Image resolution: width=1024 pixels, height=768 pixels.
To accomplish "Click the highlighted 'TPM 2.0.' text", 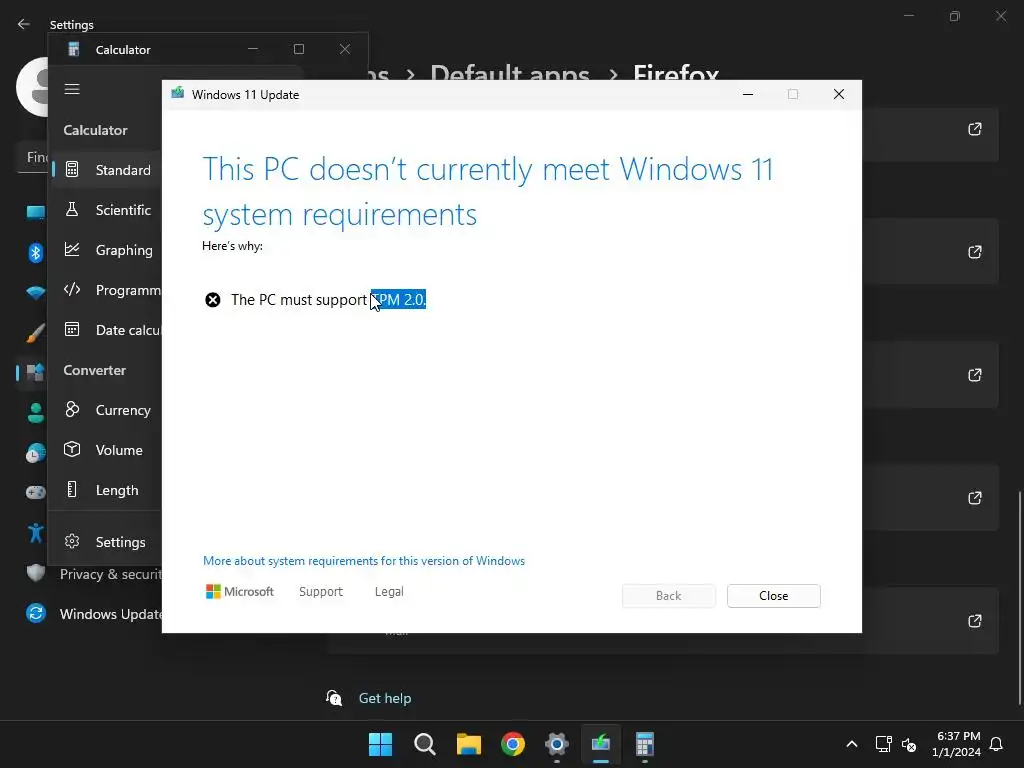I will click(398, 300).
